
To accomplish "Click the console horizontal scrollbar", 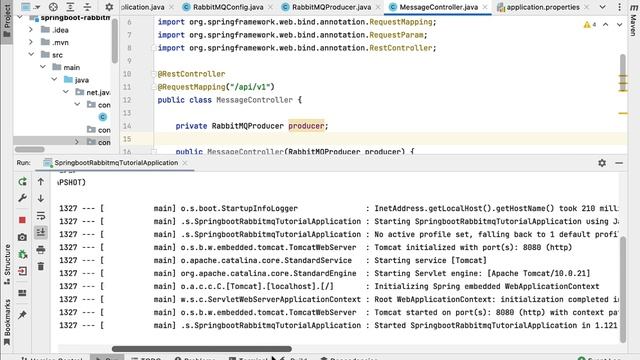I will click(202, 349).
